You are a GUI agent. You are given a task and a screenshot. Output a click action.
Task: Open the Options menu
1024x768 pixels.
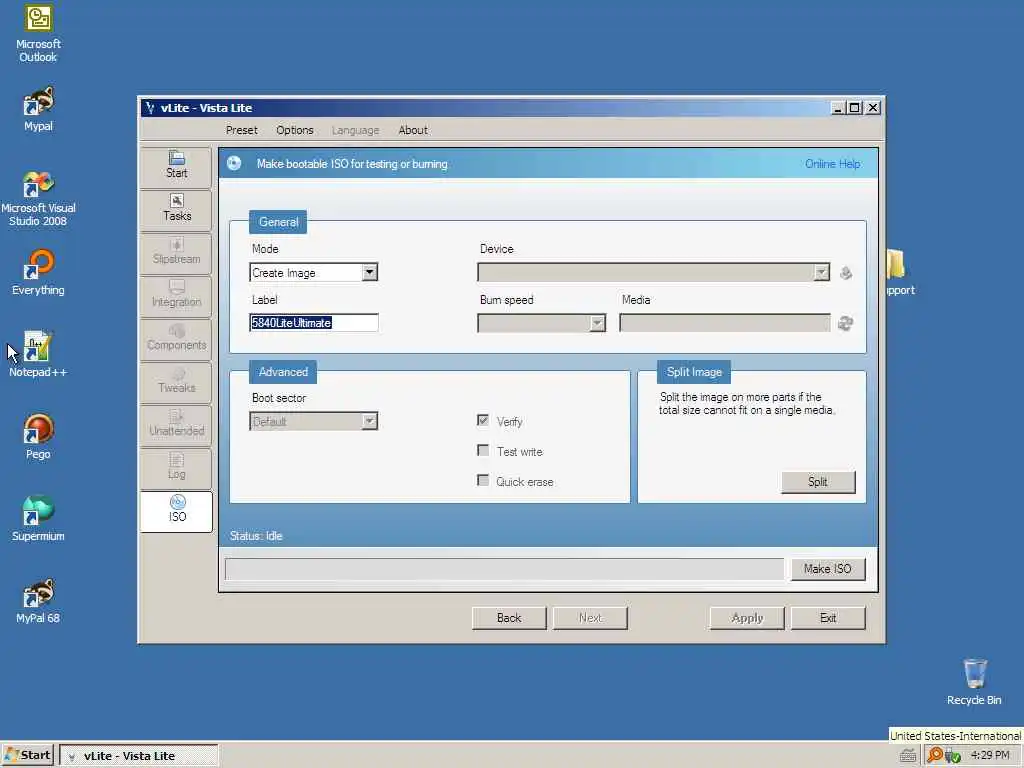[295, 130]
